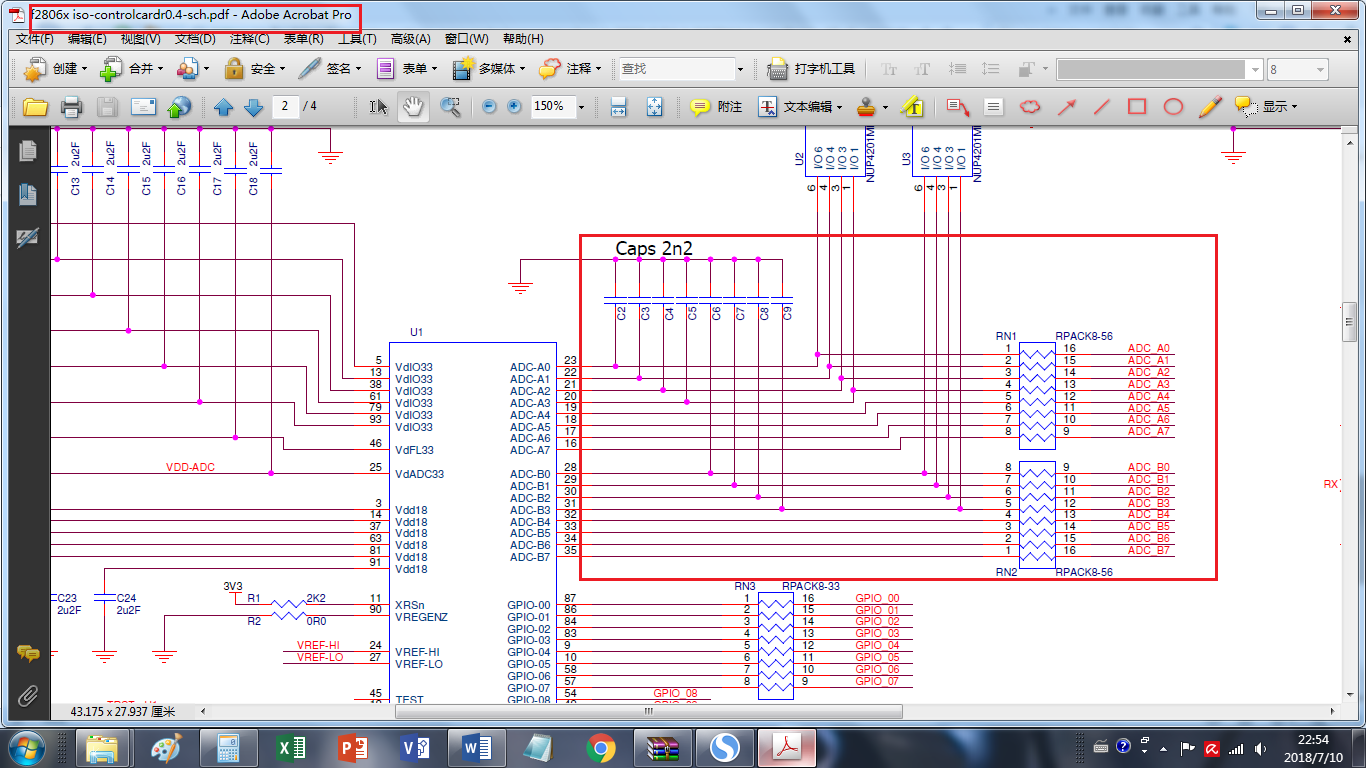Activate the text Select tool
Viewport: 1366px width, 768px height.
(378, 107)
